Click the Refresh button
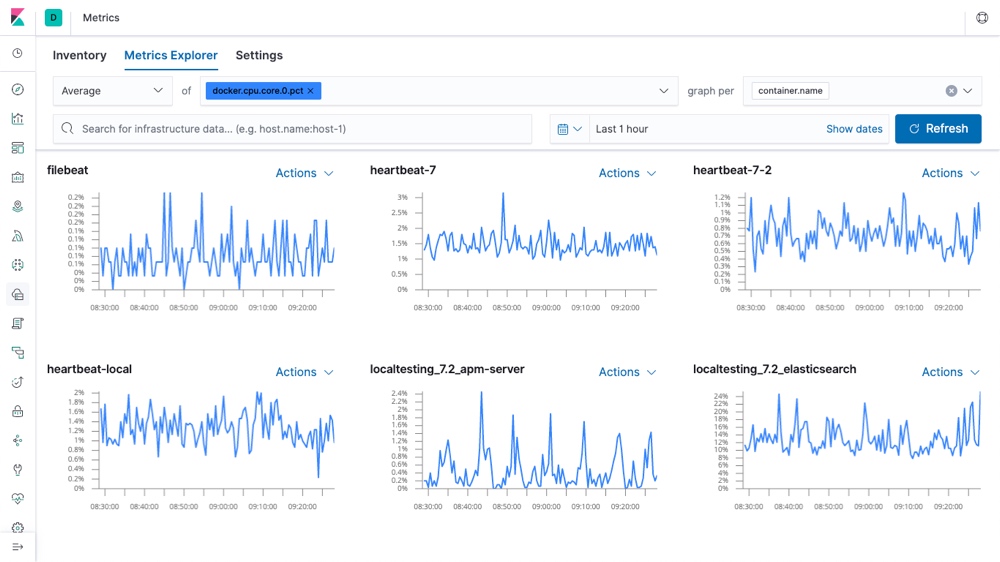The width and height of the screenshot is (1000, 562). pyautogui.click(x=938, y=129)
